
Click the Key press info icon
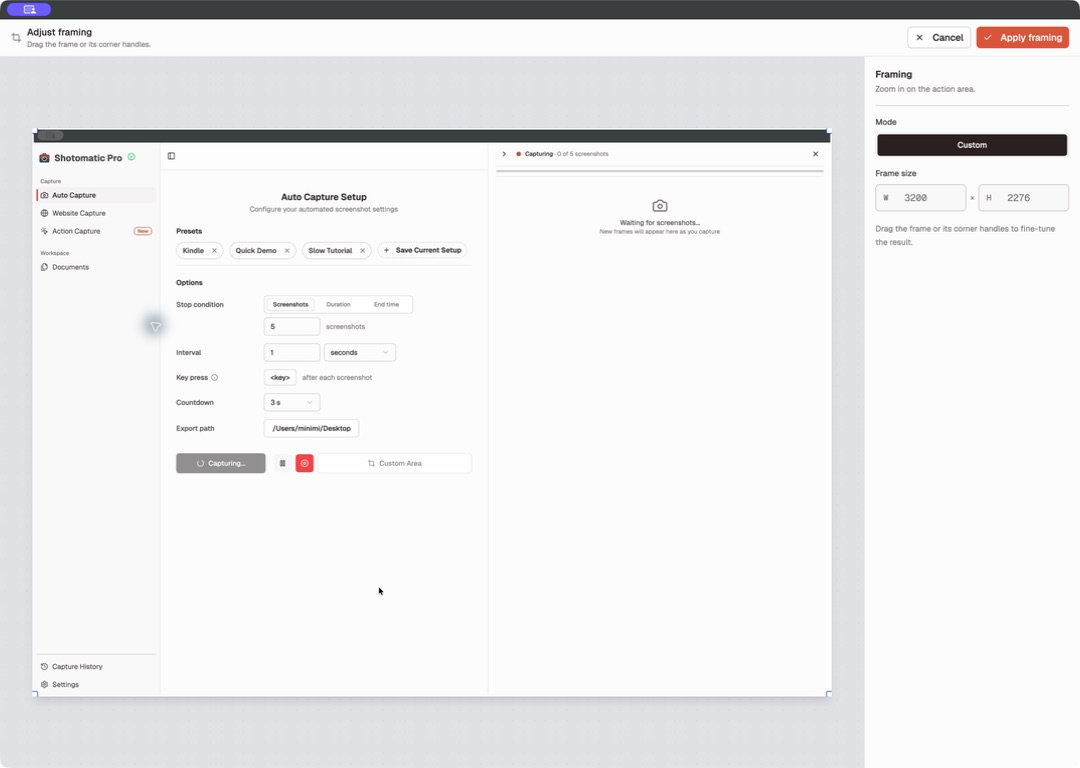click(214, 377)
